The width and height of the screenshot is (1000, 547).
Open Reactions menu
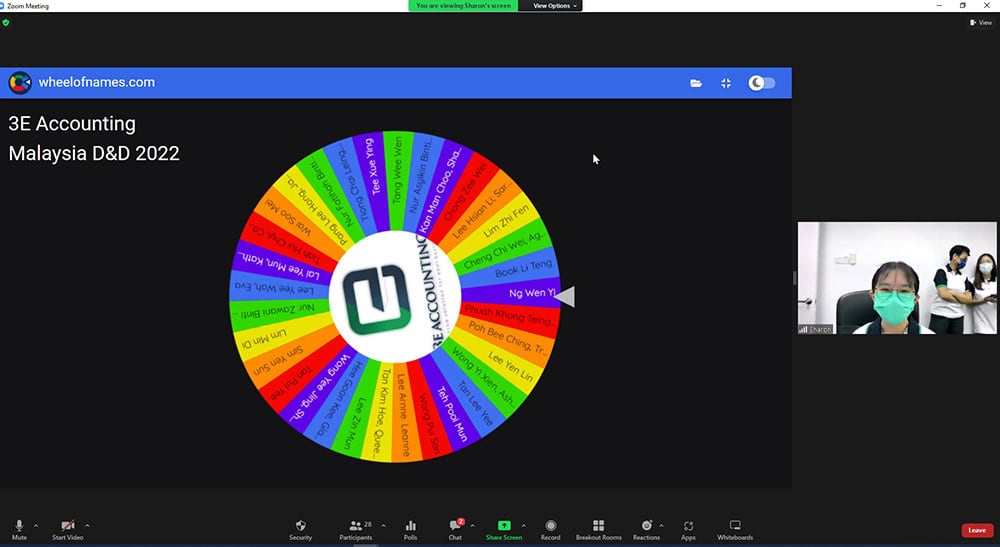[646, 529]
